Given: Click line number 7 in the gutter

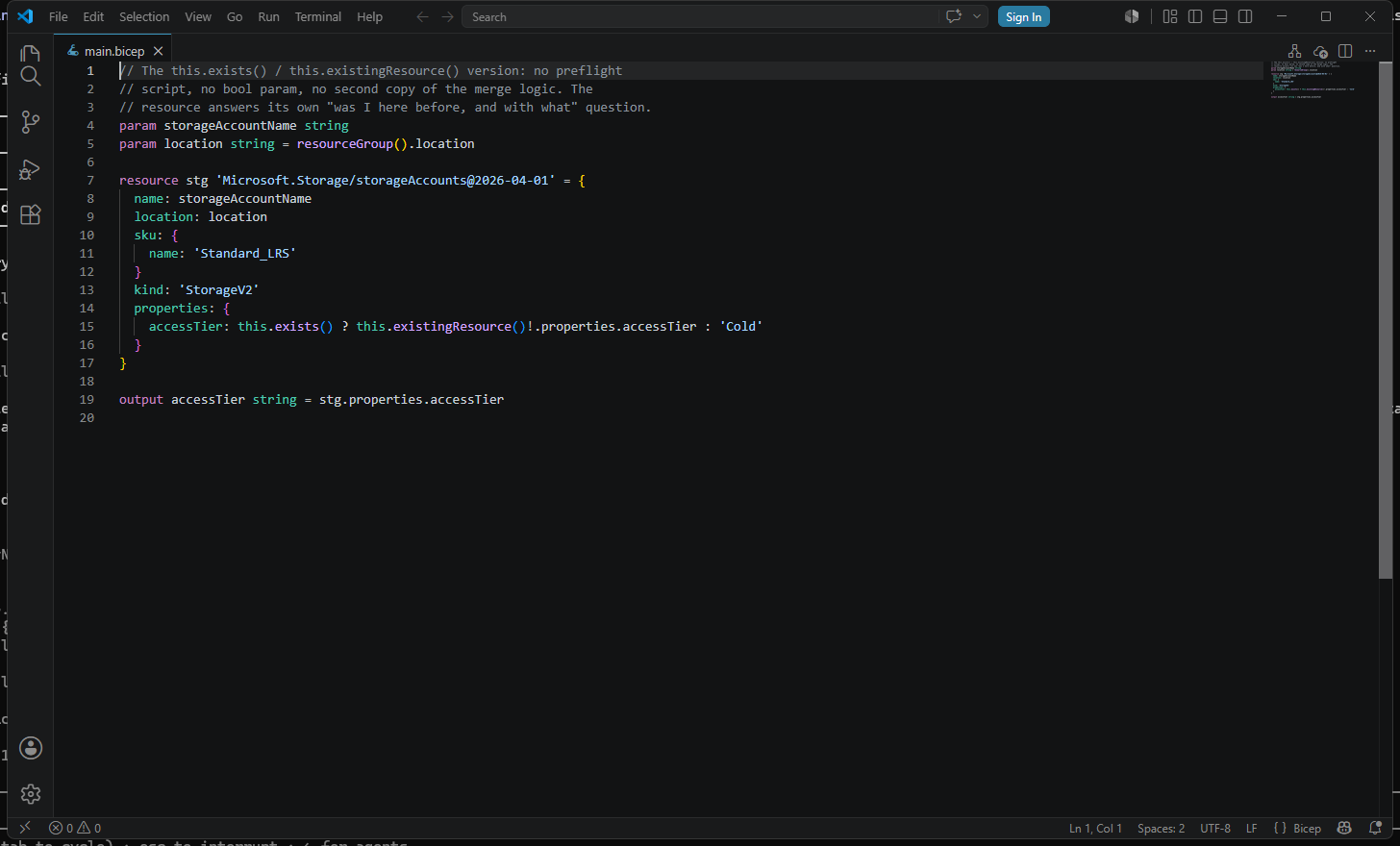Looking at the screenshot, I should (x=90, y=180).
